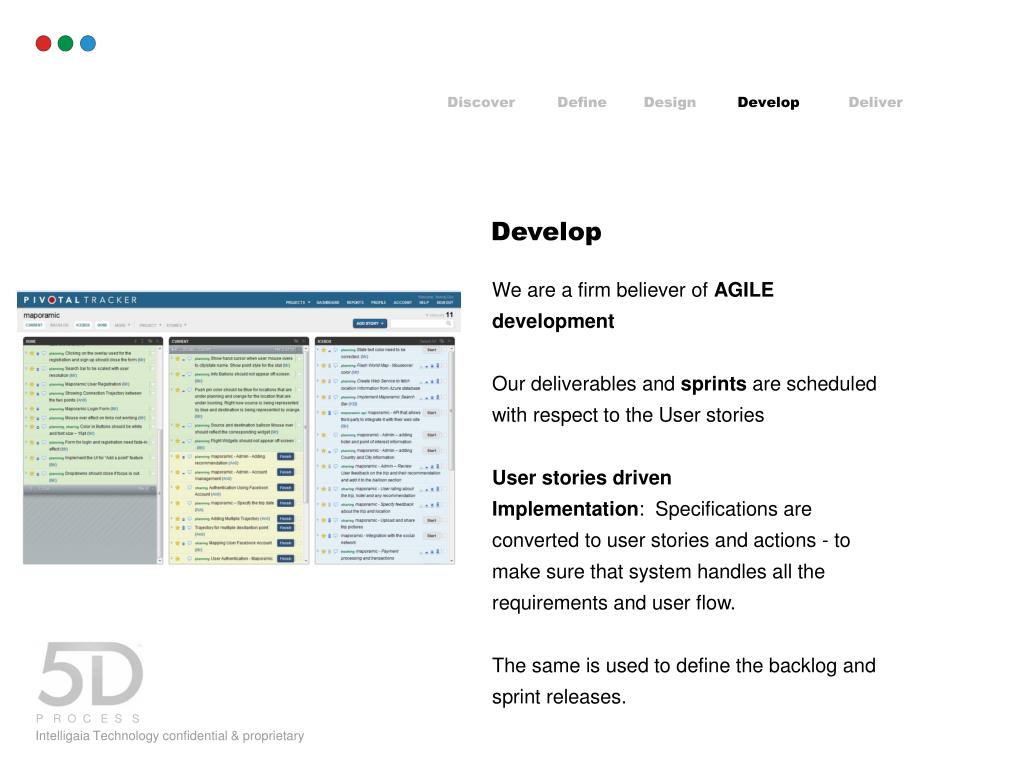Click Finish for Adding Multiple Trajectory
1024x768 pixels.
click(x=285, y=519)
